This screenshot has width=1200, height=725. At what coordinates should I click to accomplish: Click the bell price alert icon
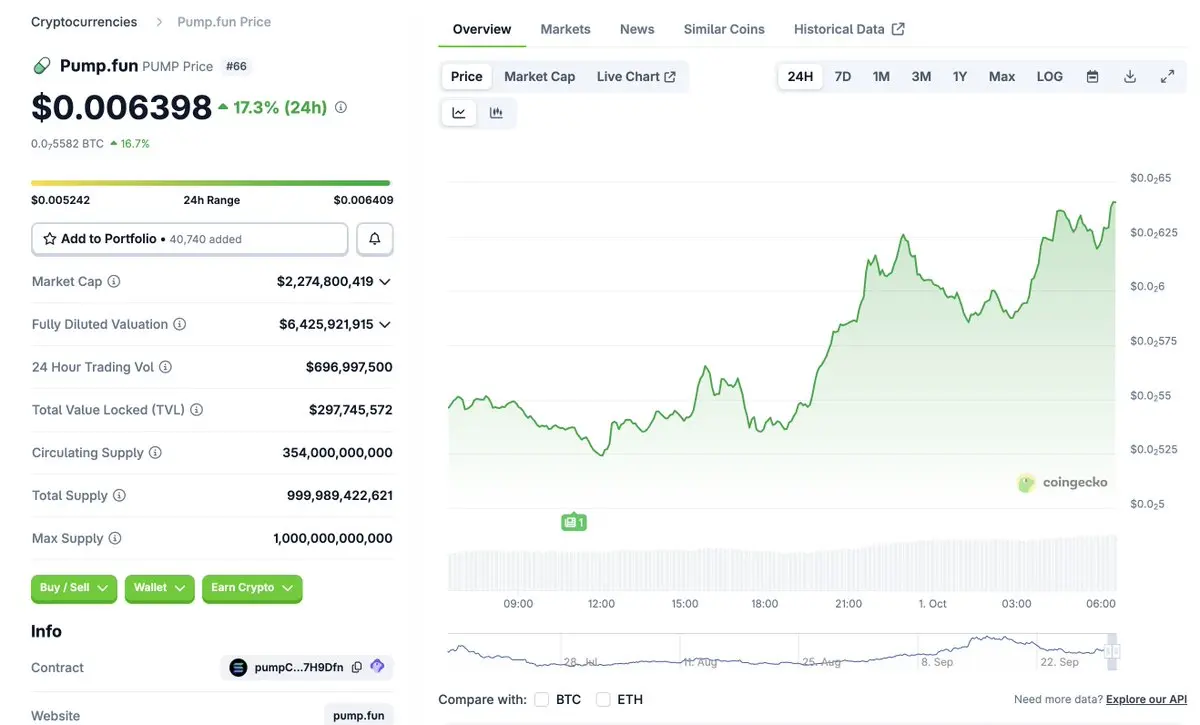click(x=375, y=239)
